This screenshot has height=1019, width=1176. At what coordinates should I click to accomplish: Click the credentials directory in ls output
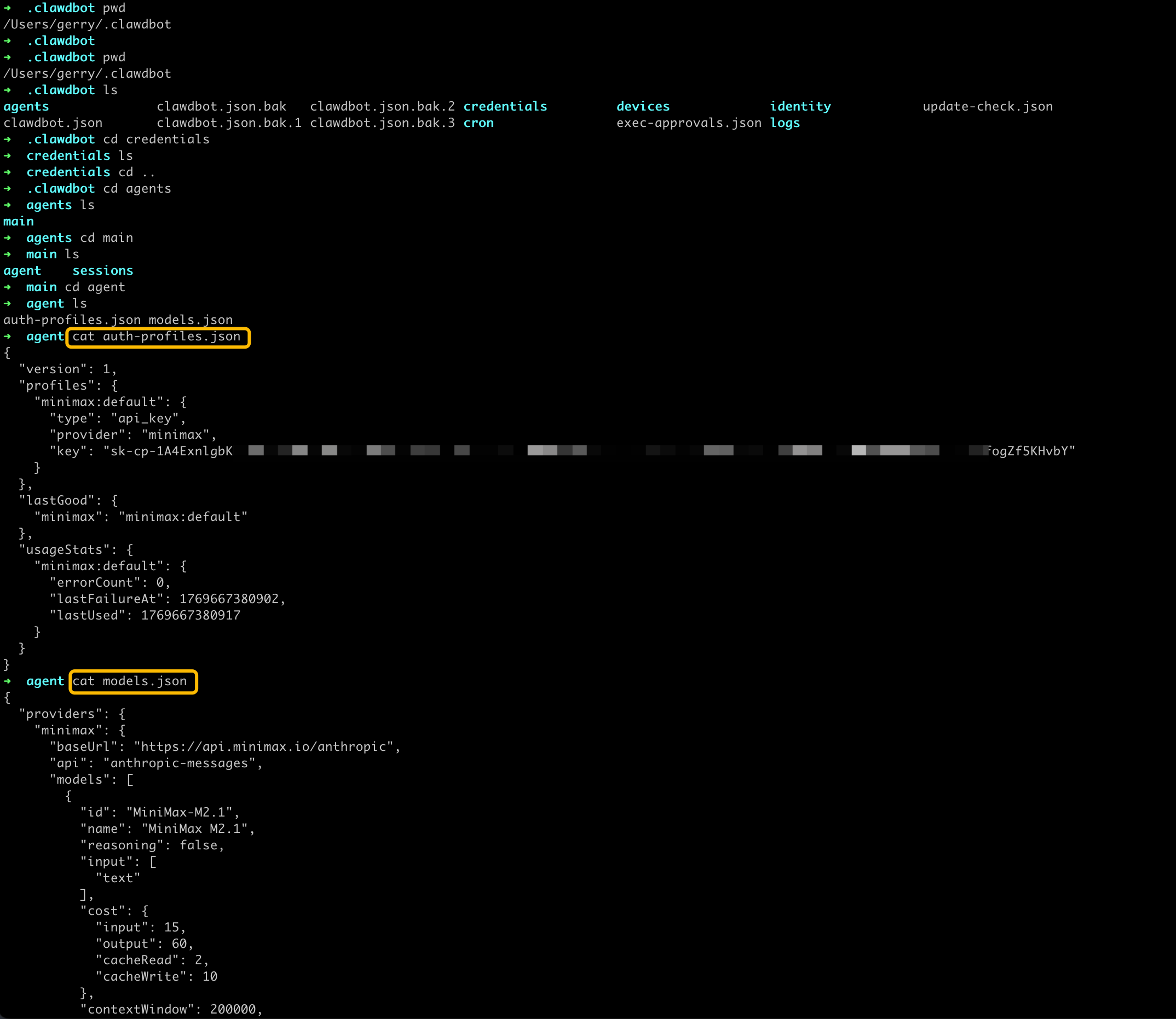coord(505,106)
